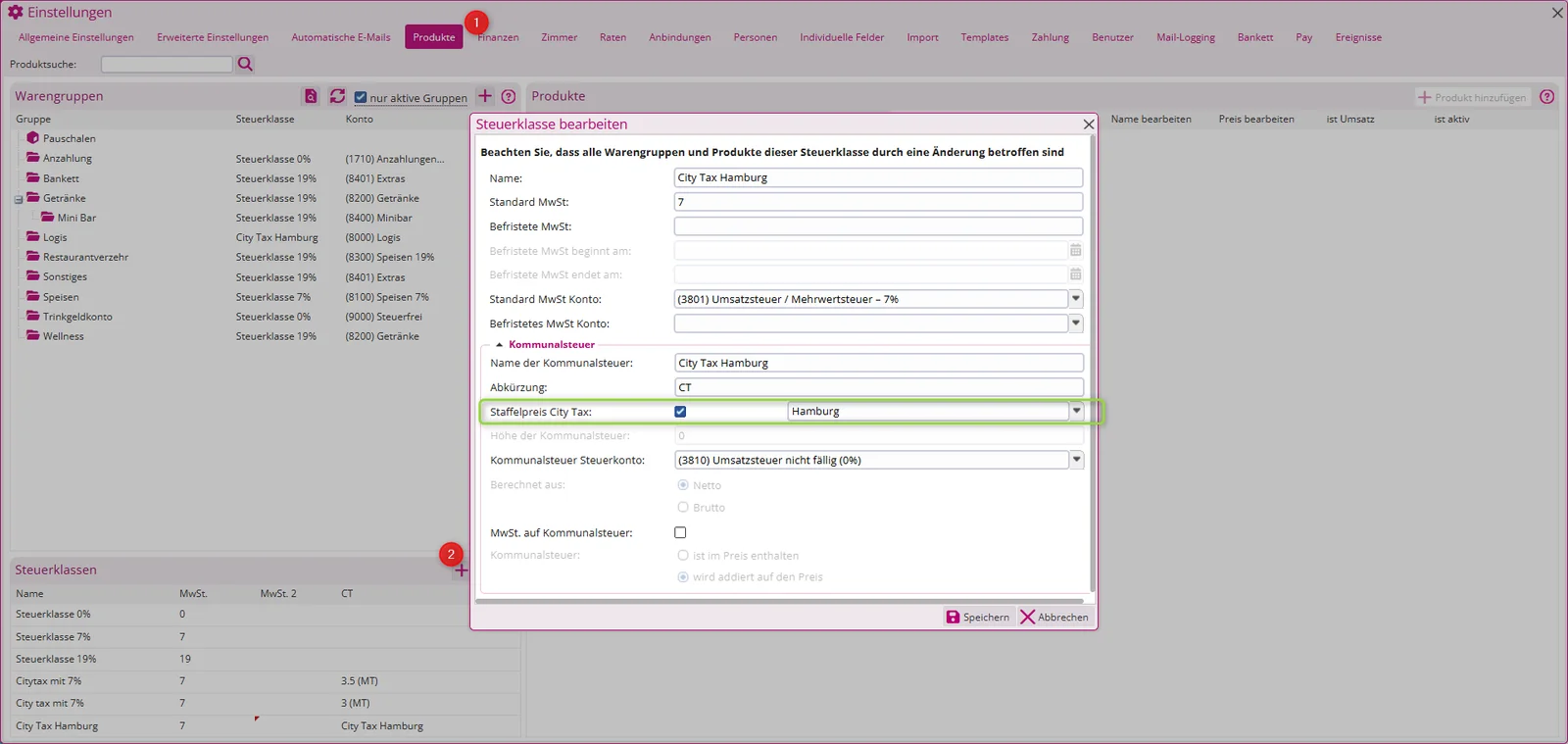Open the Hamburg Staffelpreis city dropdown
1568x744 pixels.
pyautogui.click(x=1076, y=411)
